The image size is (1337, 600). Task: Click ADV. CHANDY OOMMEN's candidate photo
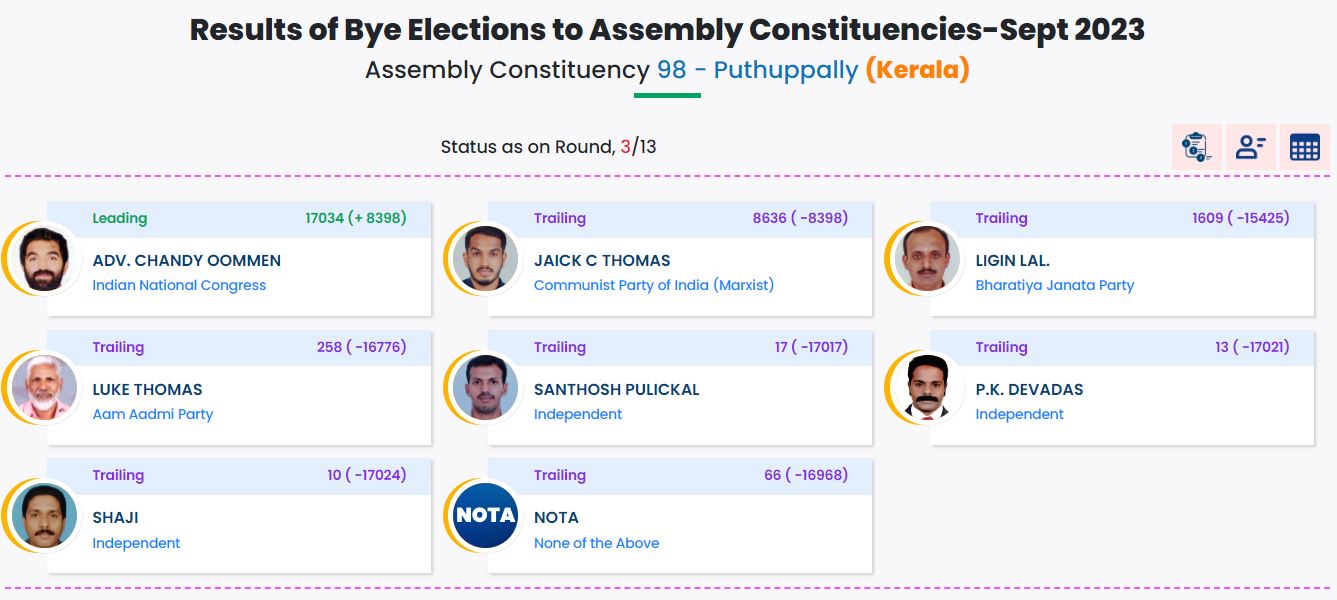click(42, 258)
